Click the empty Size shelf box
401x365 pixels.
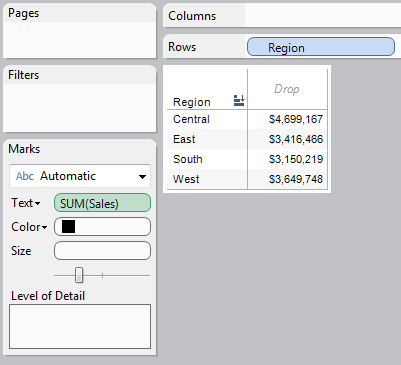[102, 251]
